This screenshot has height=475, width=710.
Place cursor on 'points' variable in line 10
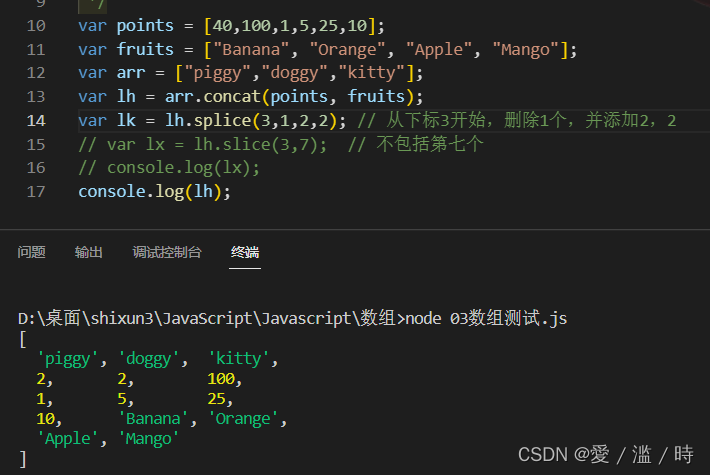[145, 26]
